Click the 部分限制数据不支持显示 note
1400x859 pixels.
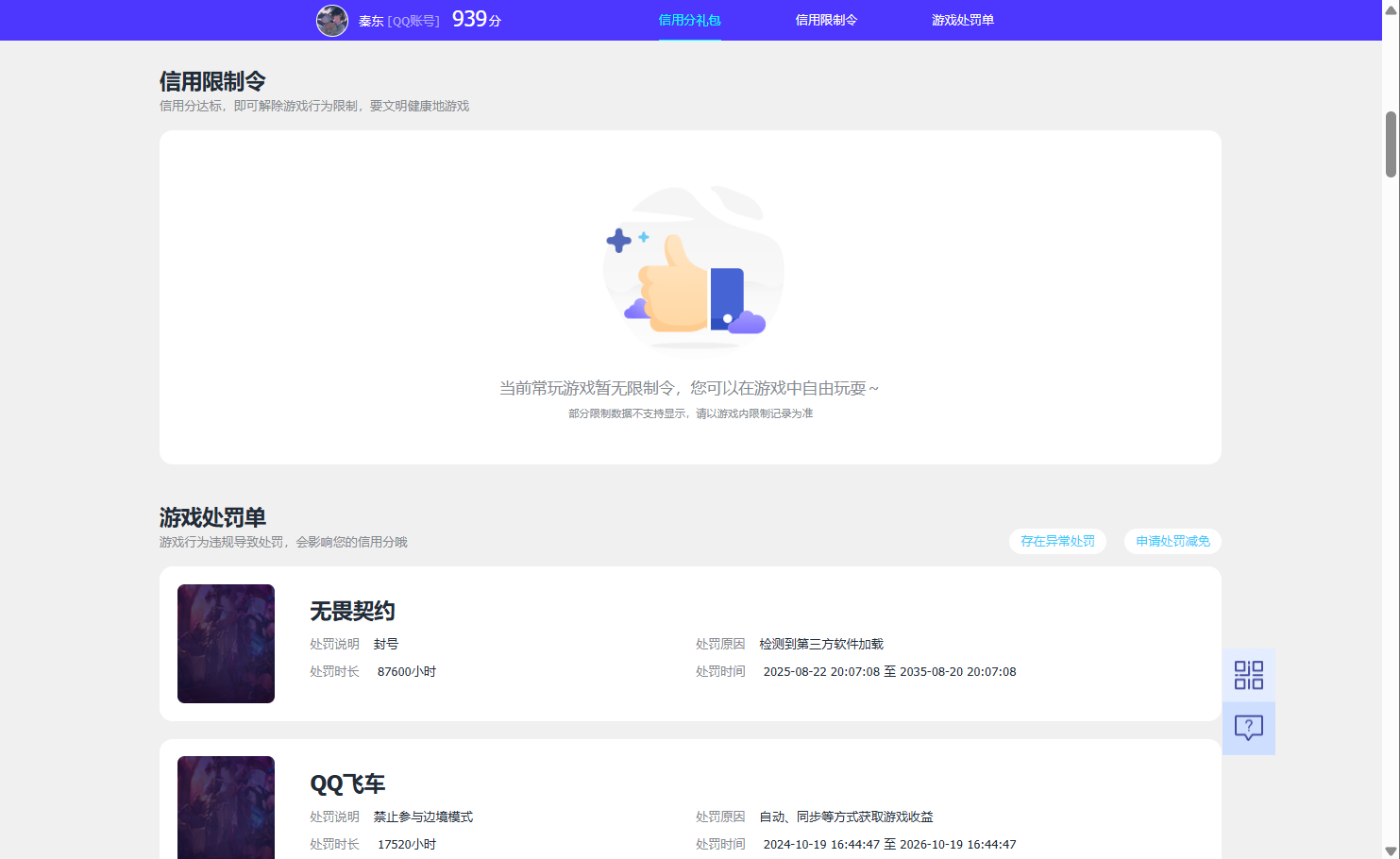[690, 413]
